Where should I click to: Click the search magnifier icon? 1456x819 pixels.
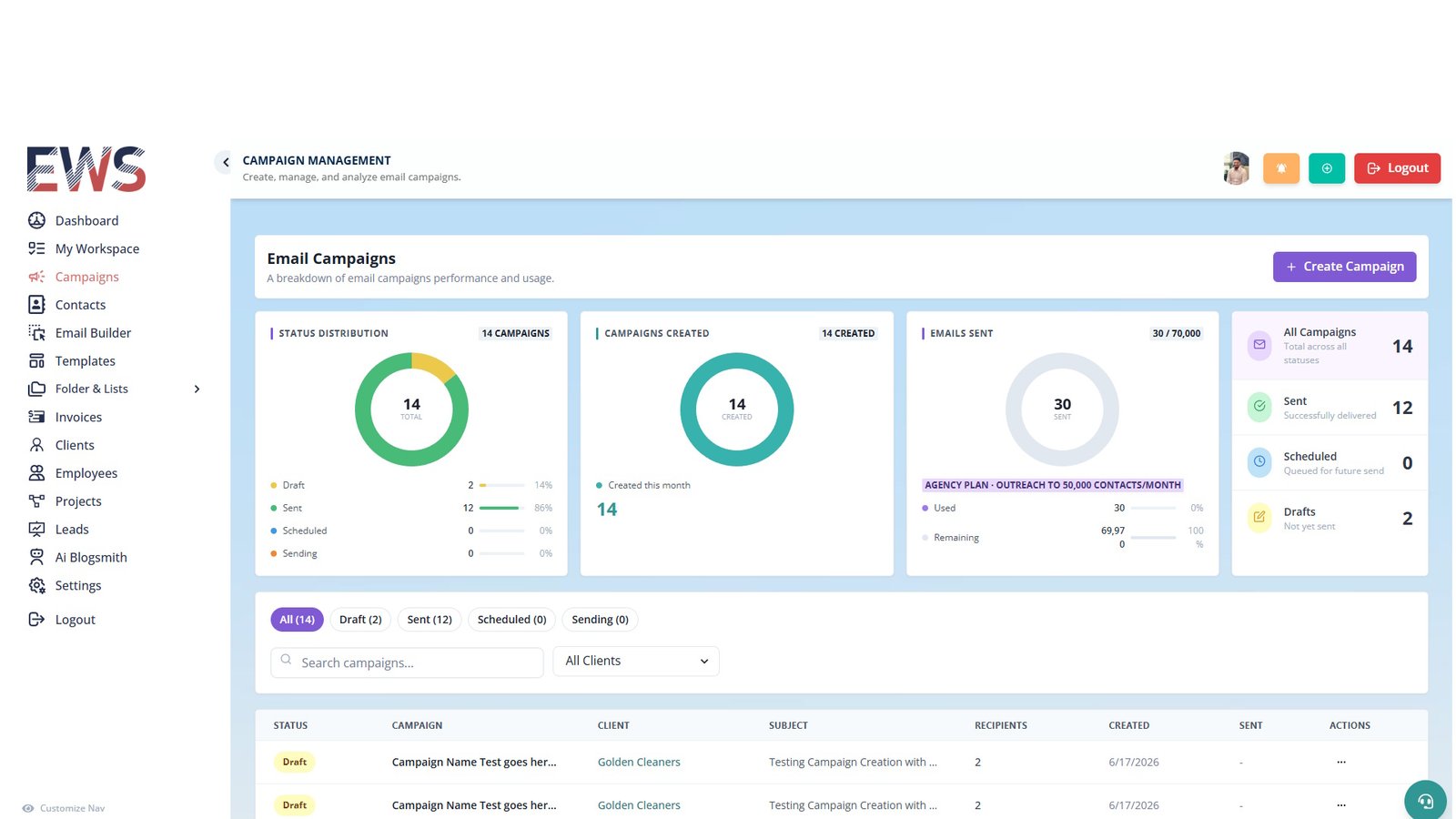coord(286,661)
